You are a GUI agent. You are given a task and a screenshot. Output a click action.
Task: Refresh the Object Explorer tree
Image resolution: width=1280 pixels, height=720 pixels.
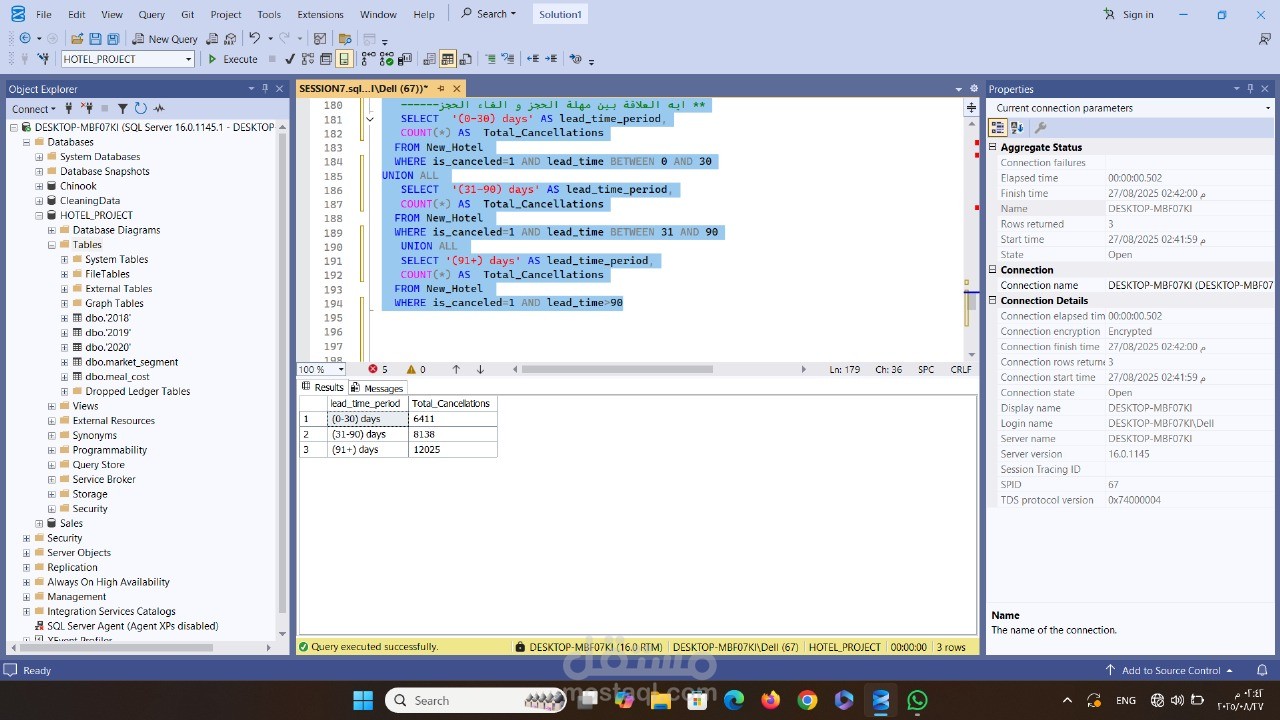(140, 108)
